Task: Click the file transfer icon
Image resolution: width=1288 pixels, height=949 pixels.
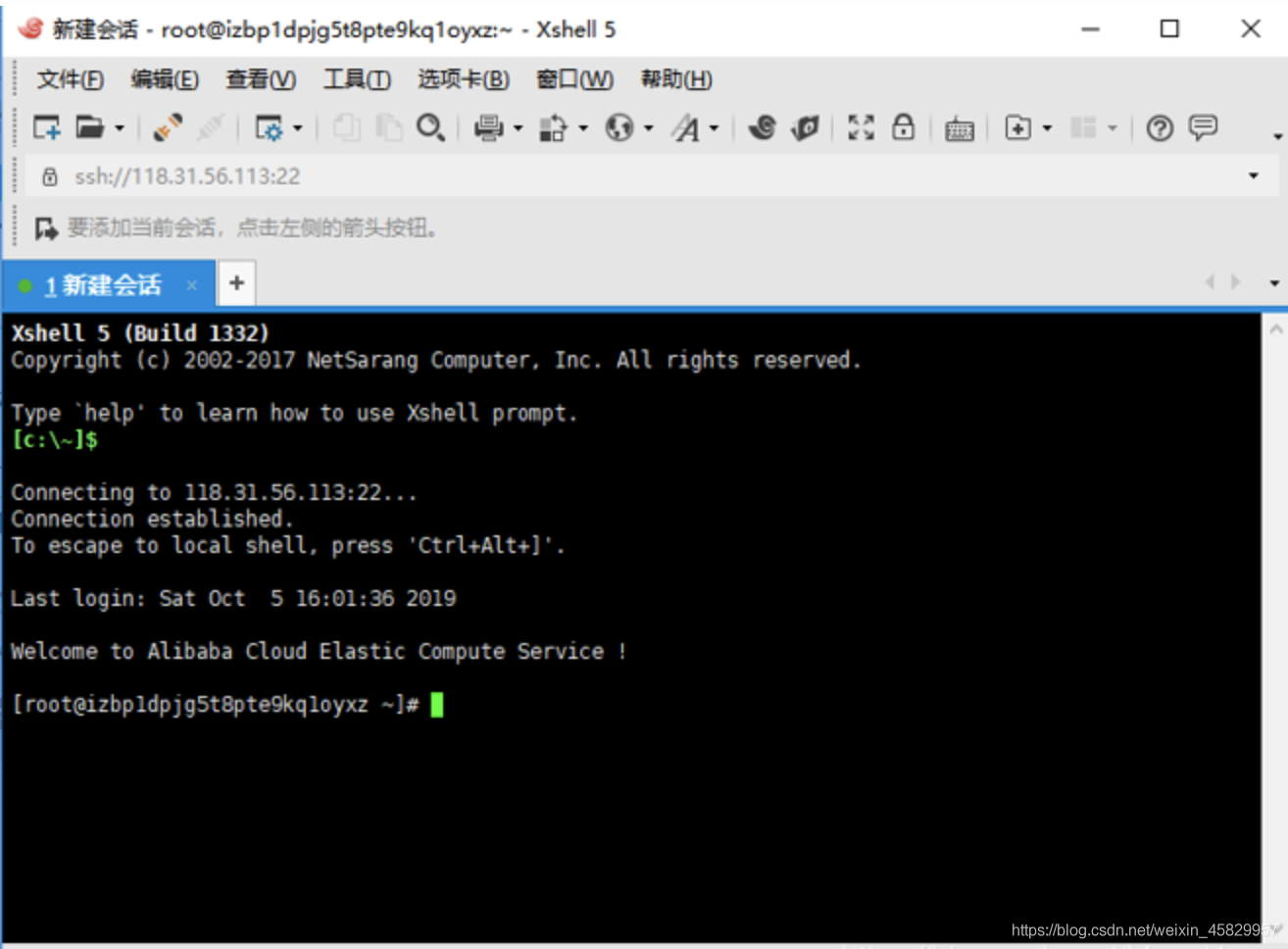Action: (553, 127)
